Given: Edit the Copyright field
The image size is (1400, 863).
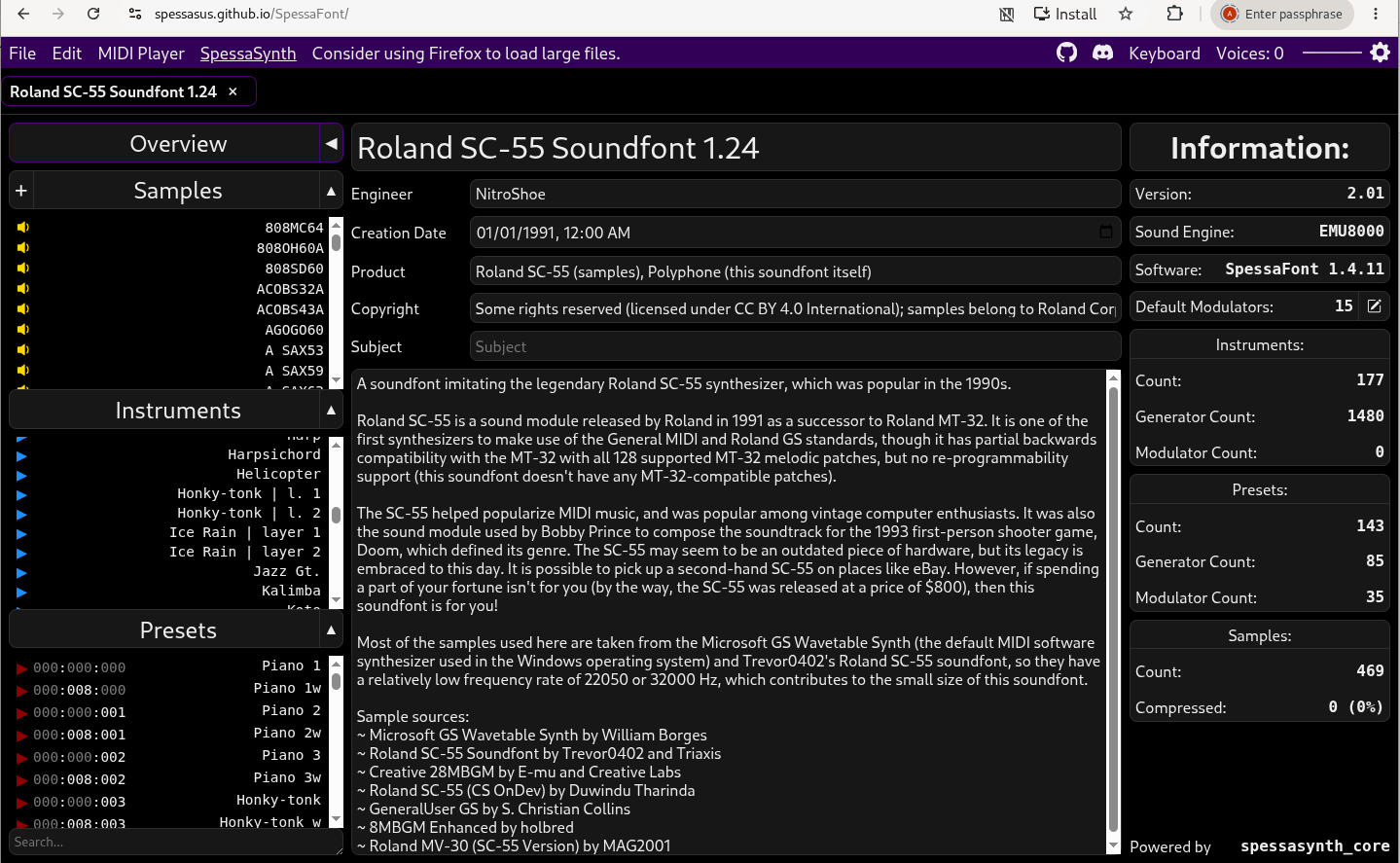Looking at the screenshot, I should click(x=795, y=308).
